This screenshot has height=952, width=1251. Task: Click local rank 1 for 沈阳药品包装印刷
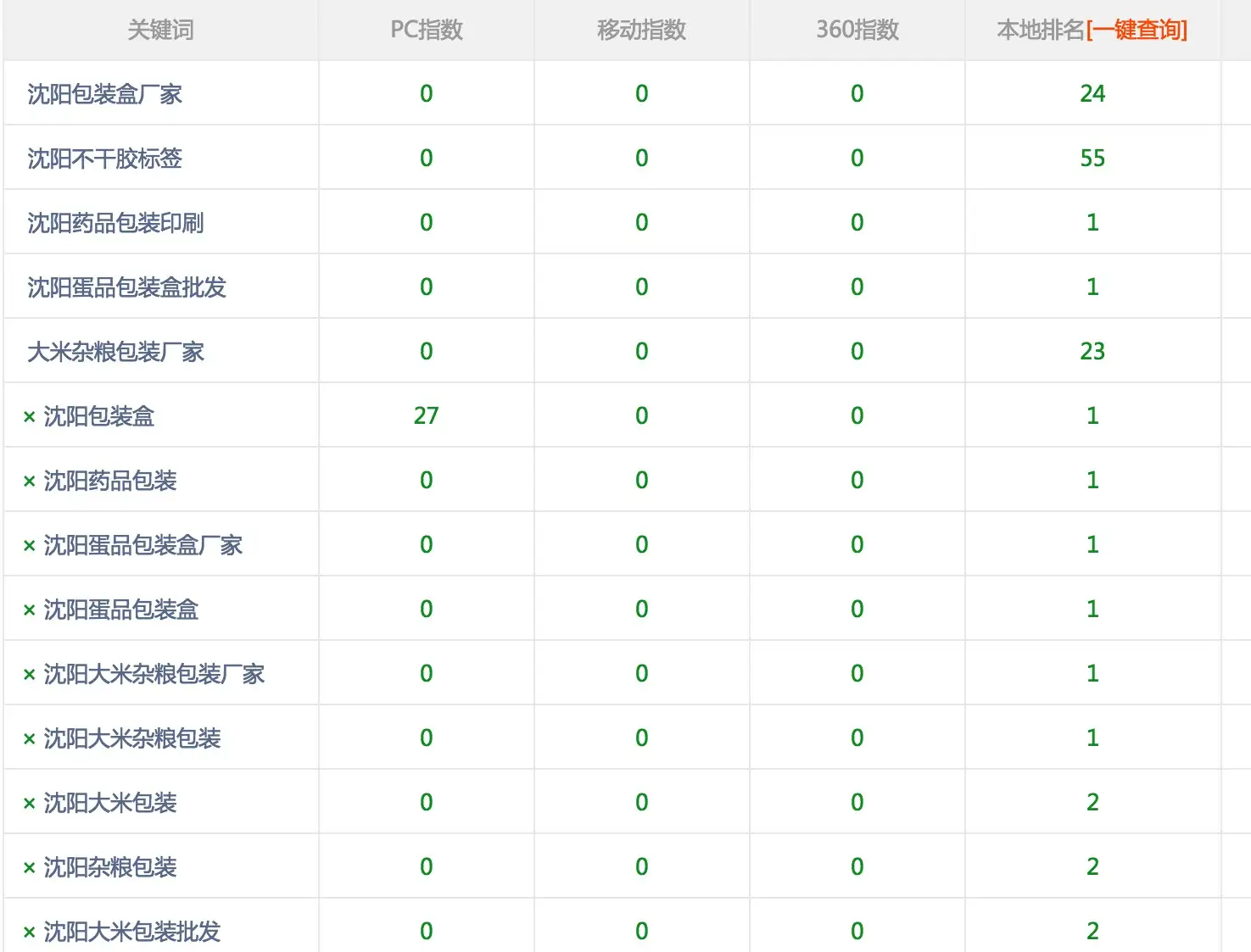pos(1092,222)
